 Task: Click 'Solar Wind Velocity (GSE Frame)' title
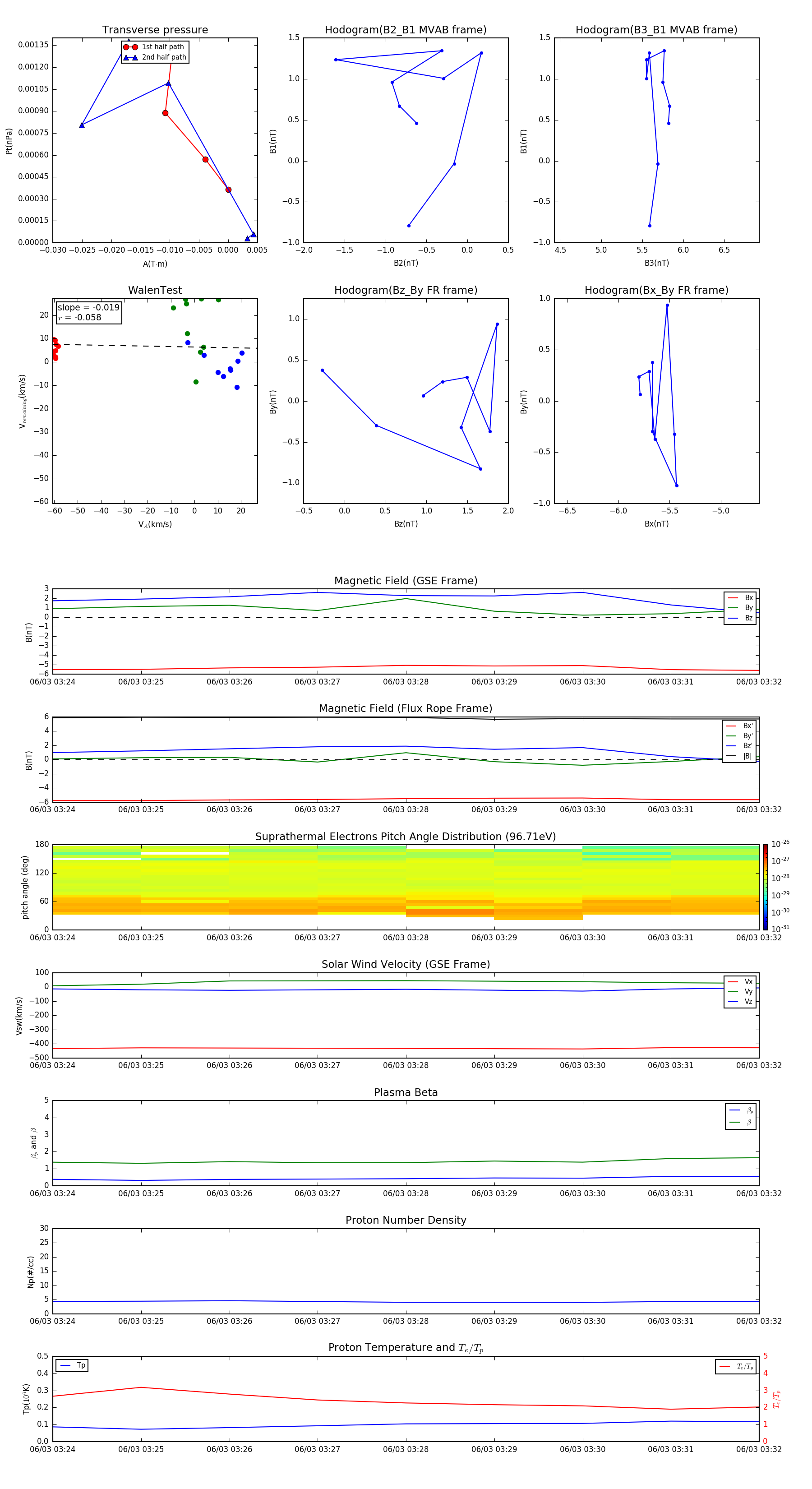(406, 965)
